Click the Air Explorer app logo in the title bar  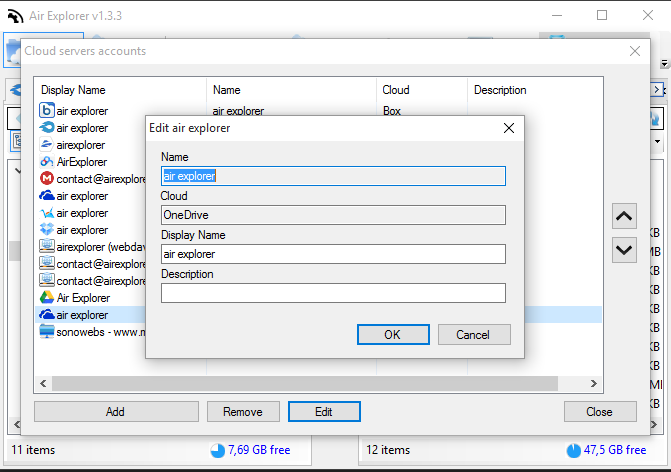(15, 16)
